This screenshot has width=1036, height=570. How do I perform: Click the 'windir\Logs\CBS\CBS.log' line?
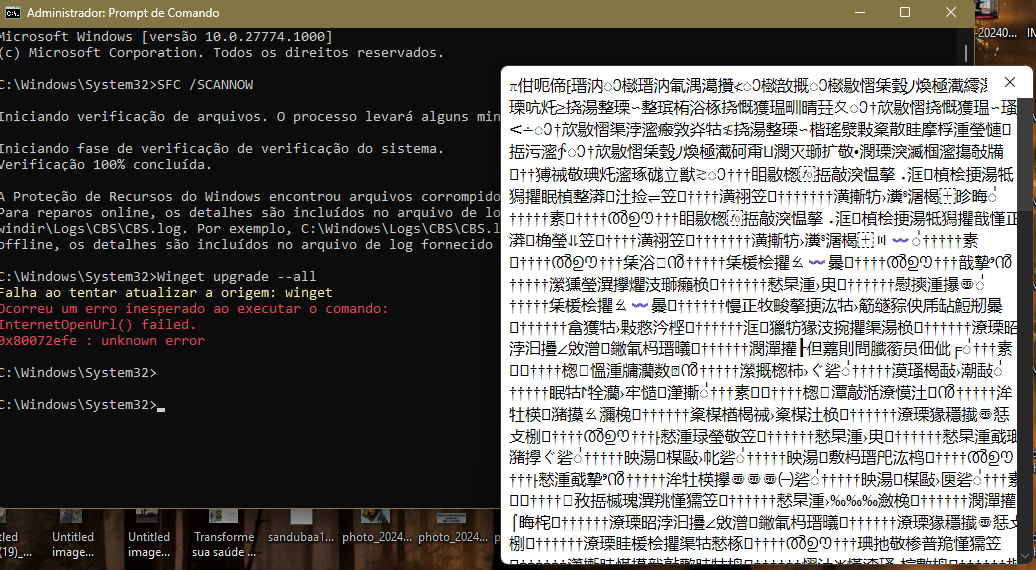click(250, 229)
